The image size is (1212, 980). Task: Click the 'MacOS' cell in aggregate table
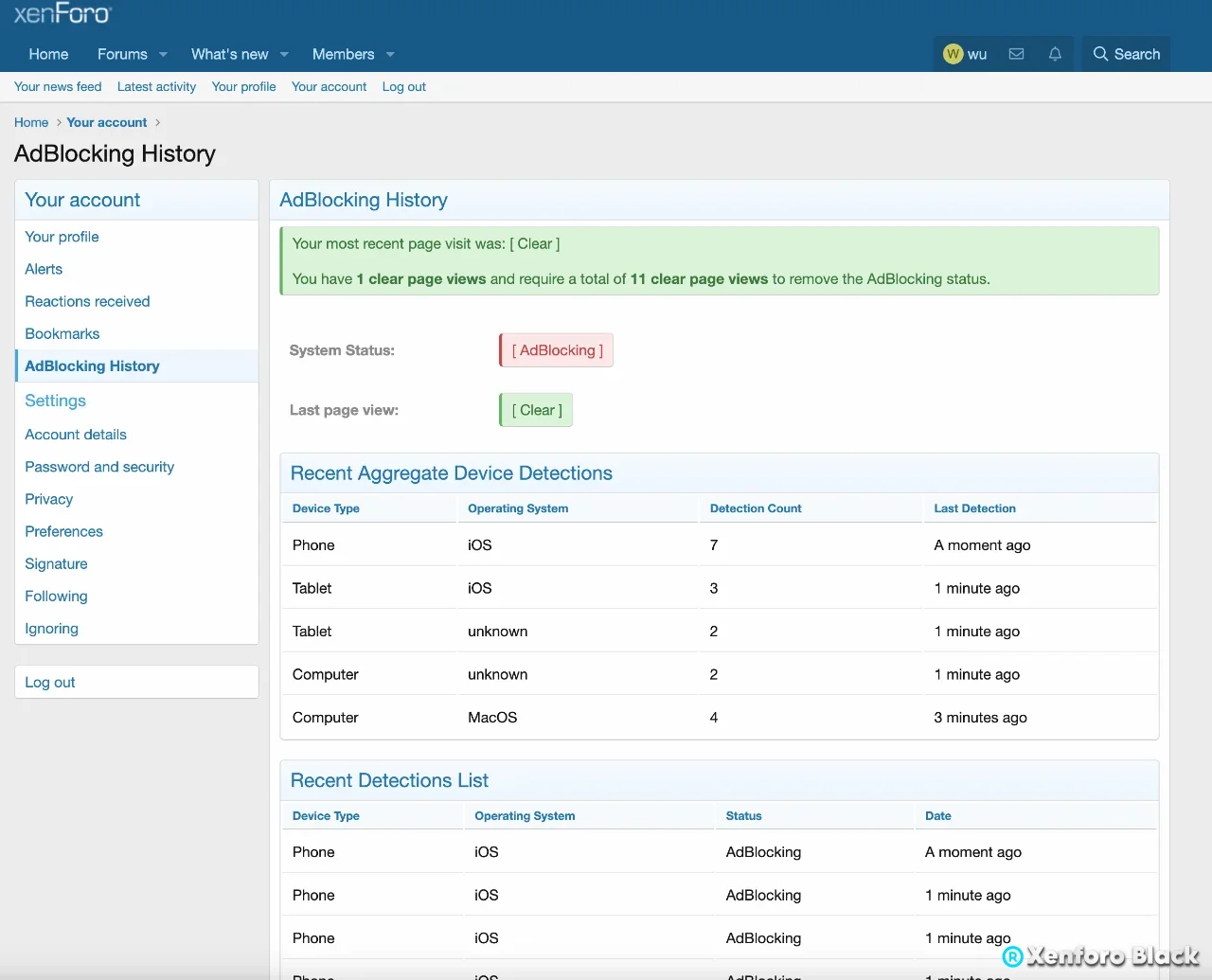[492, 718]
